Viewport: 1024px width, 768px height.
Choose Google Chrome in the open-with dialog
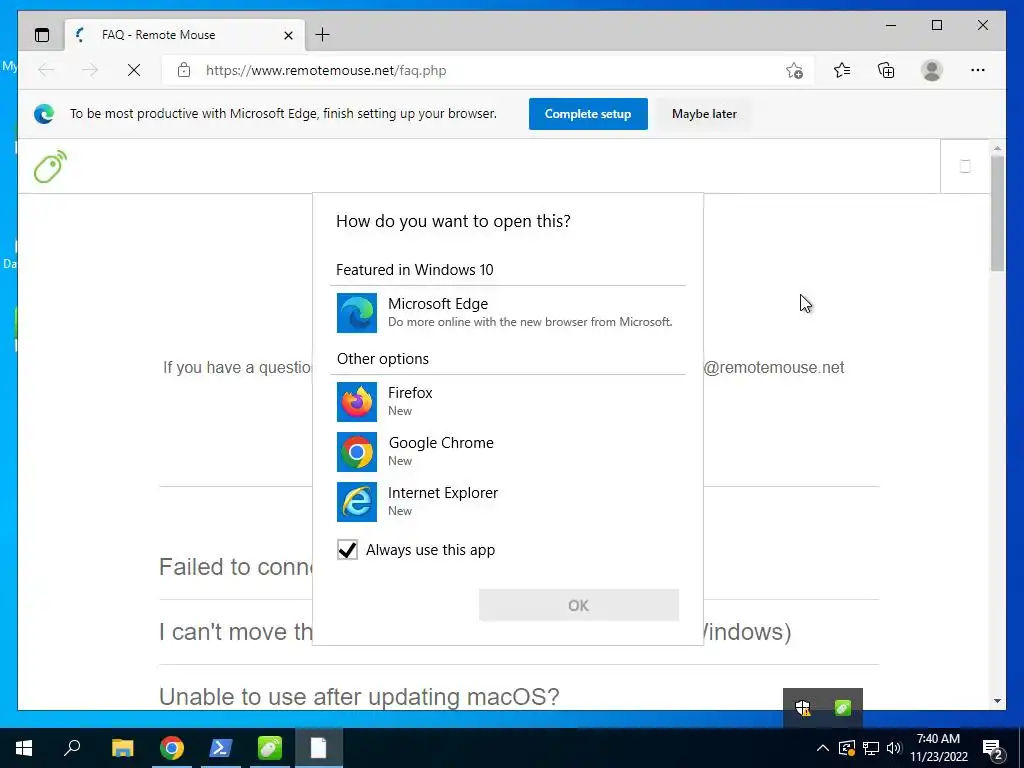(507, 452)
